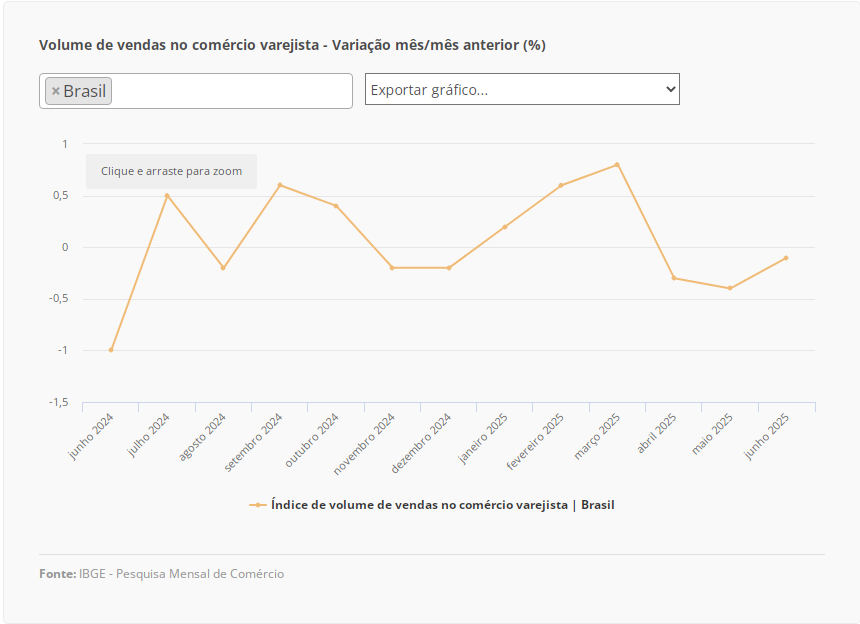The height and width of the screenshot is (624, 860).
Task: Click the empty area of the region selector field
Action: pos(230,91)
